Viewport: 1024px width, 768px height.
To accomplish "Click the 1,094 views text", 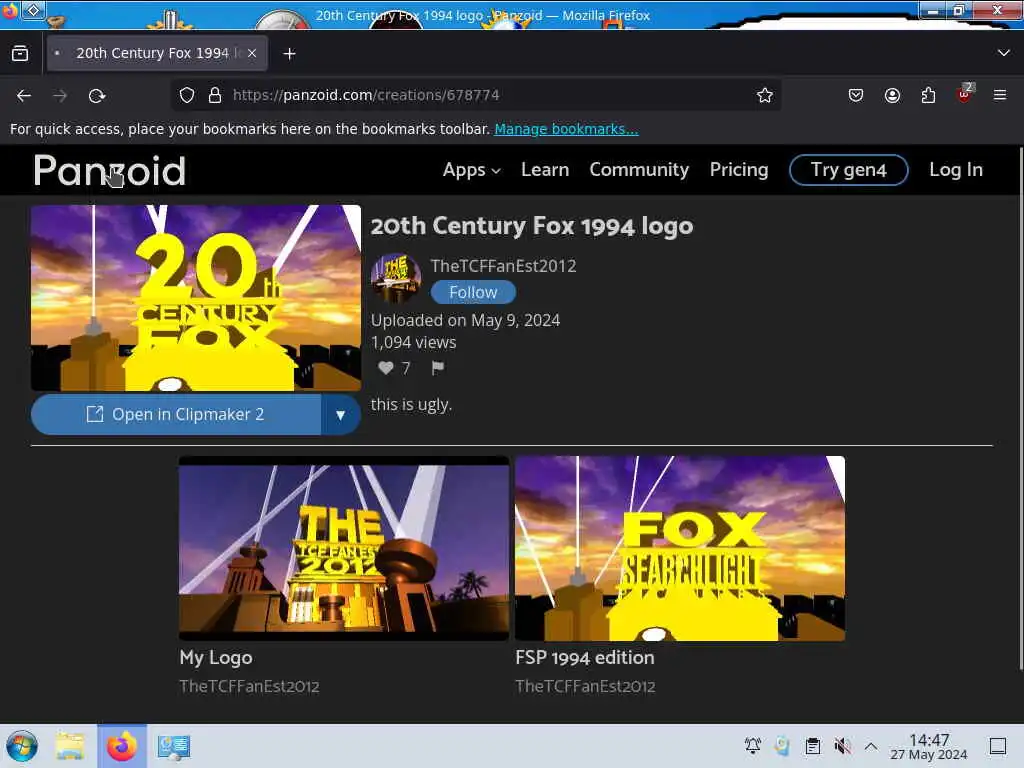I will point(413,342).
